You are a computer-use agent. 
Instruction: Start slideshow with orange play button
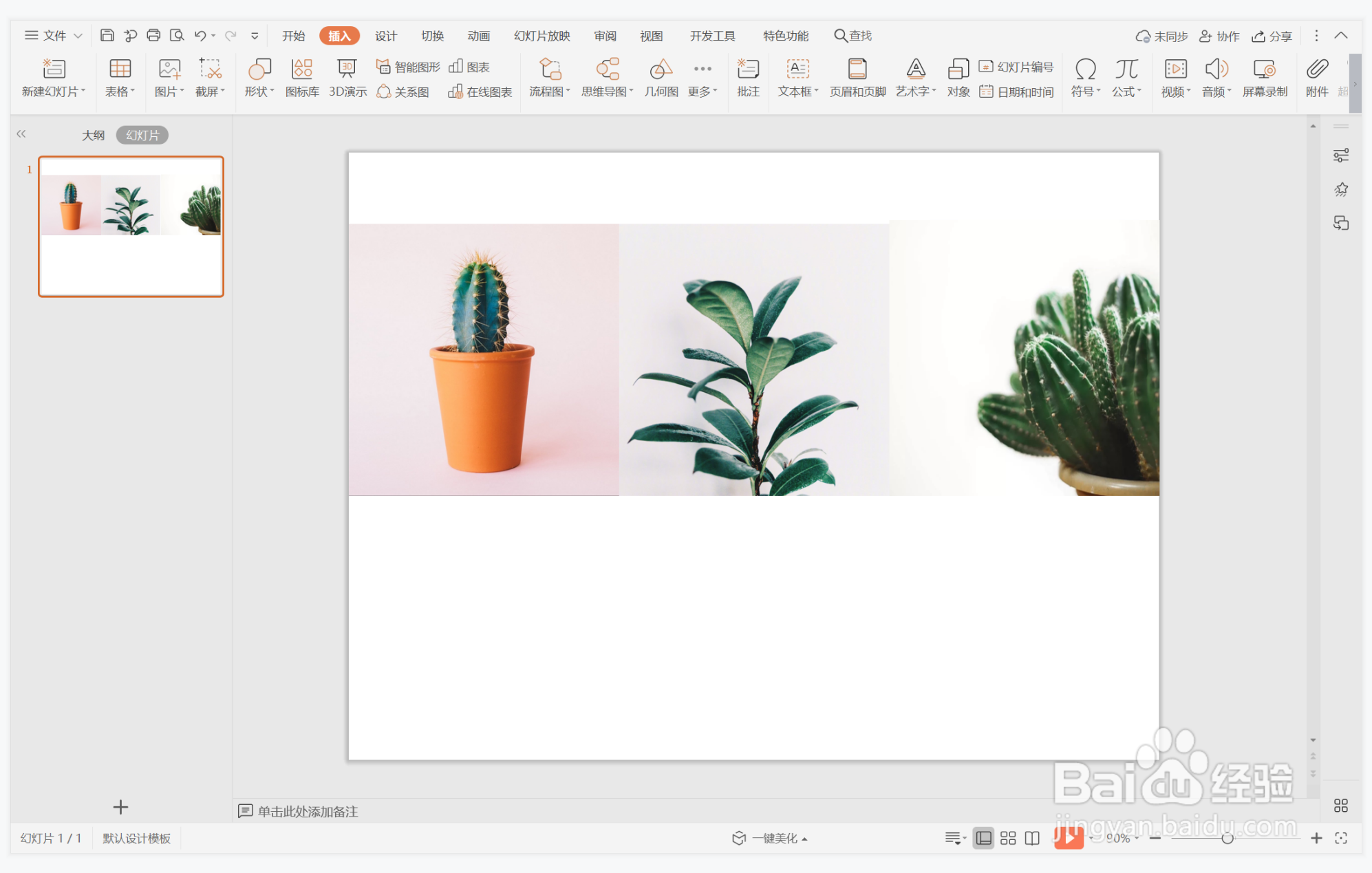(x=1068, y=837)
